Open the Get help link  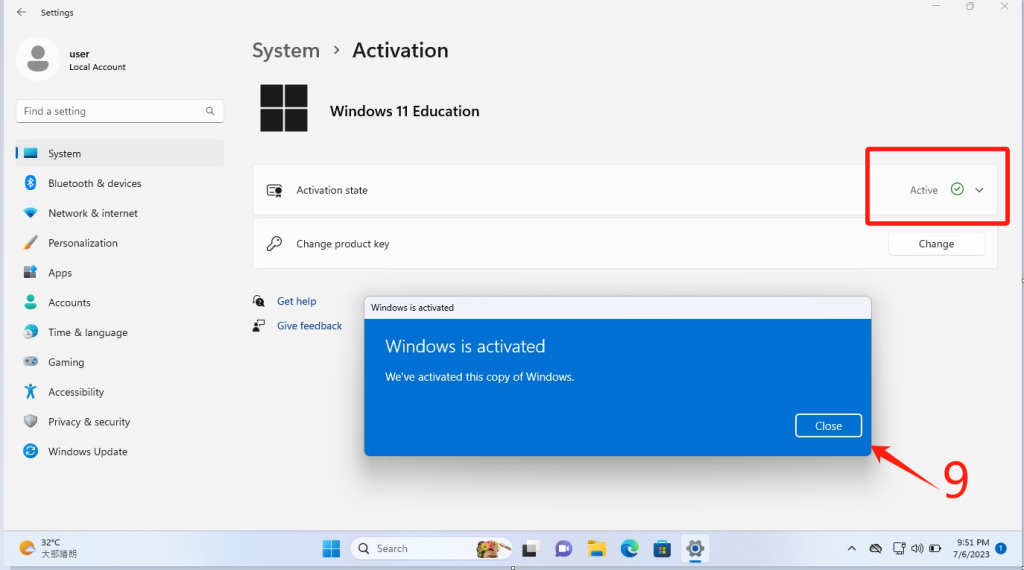(296, 301)
